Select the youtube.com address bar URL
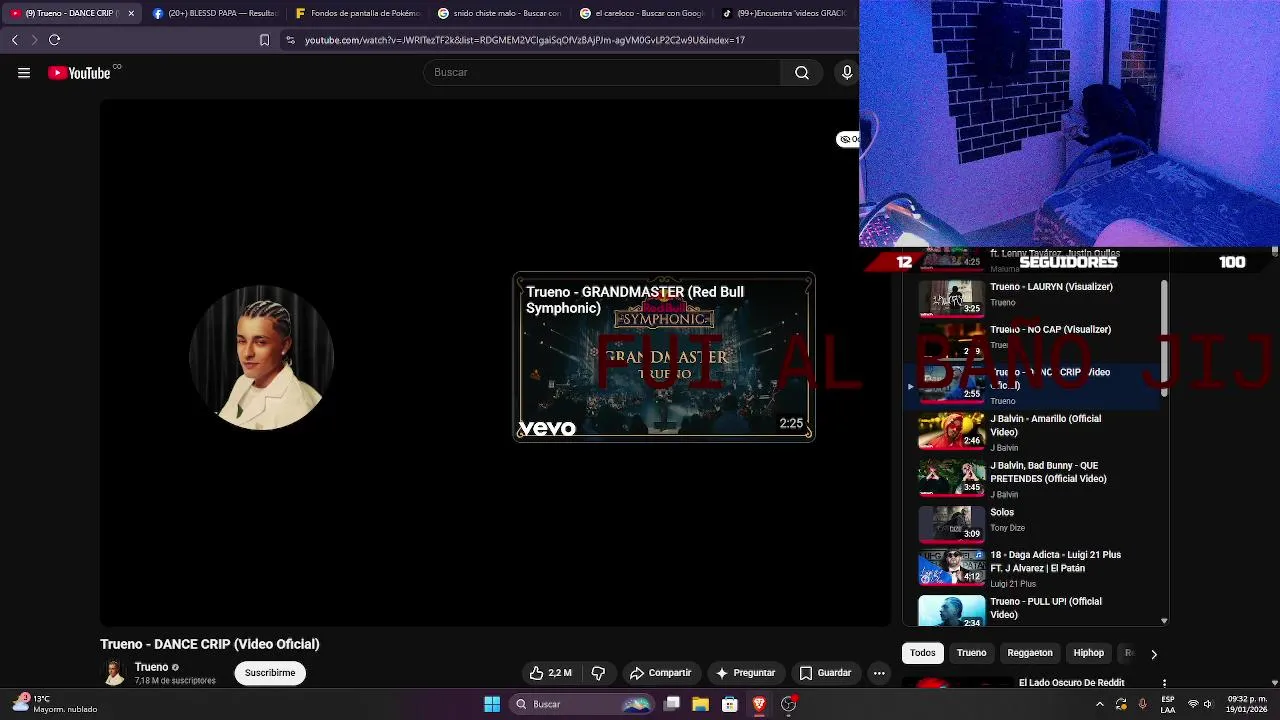 pyautogui.click(x=524, y=40)
